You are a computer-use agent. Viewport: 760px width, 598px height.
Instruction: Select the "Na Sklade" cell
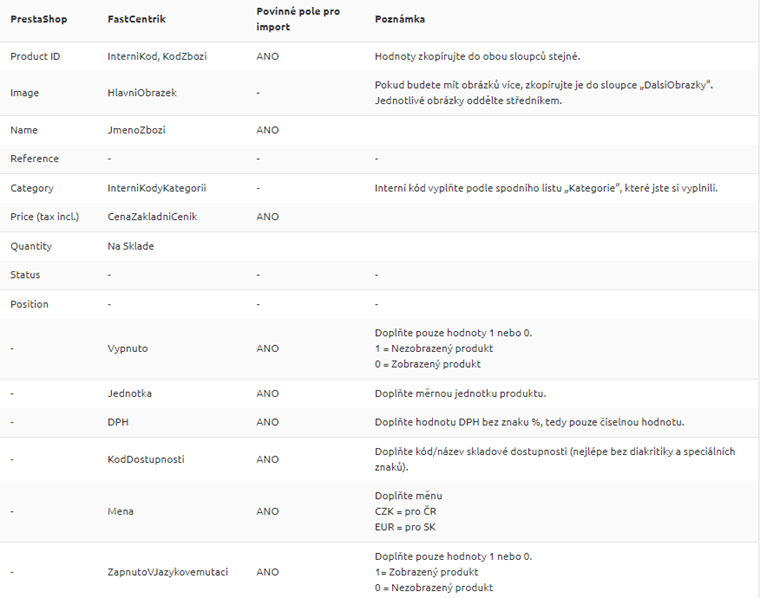[x=131, y=246]
